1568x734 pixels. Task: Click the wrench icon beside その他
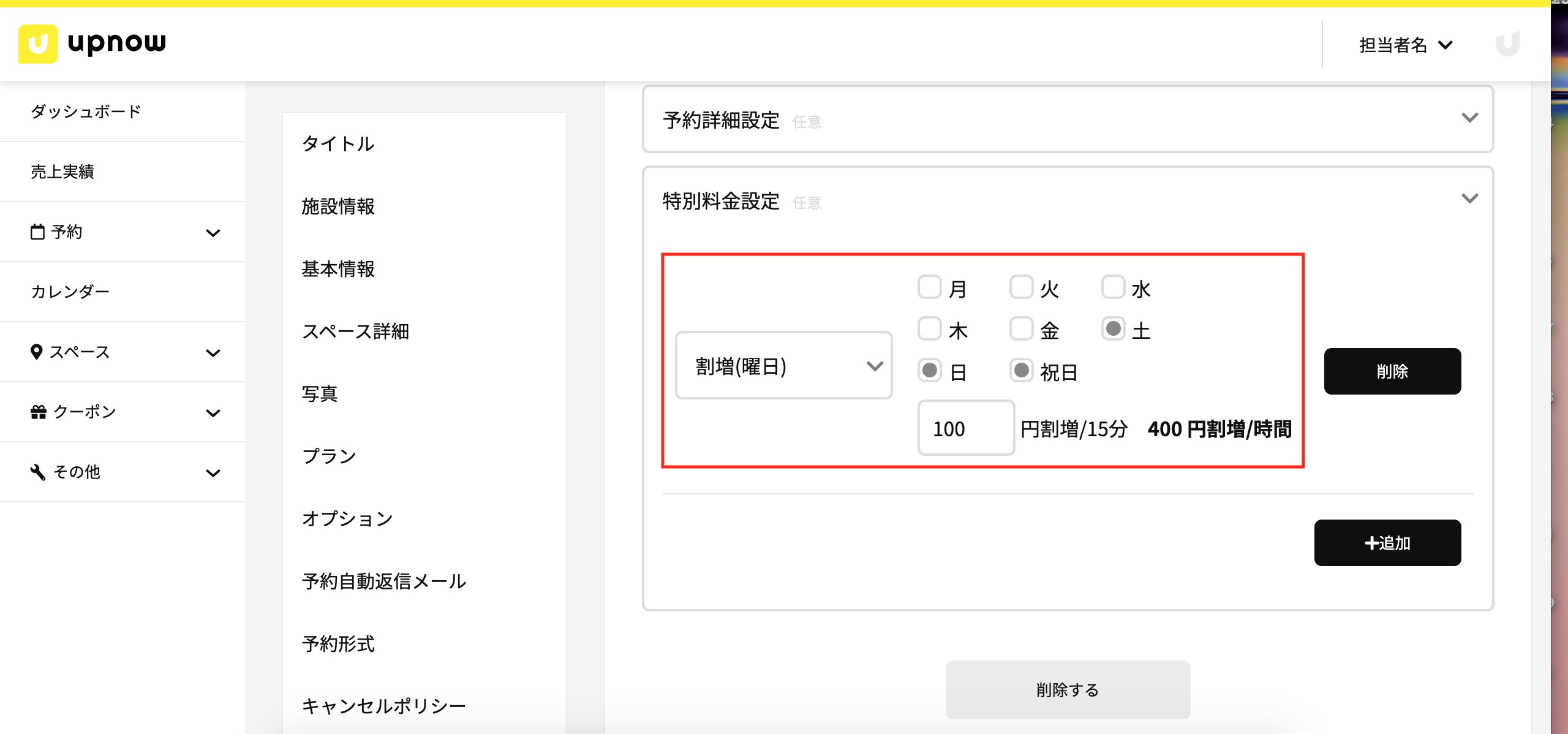[38, 472]
